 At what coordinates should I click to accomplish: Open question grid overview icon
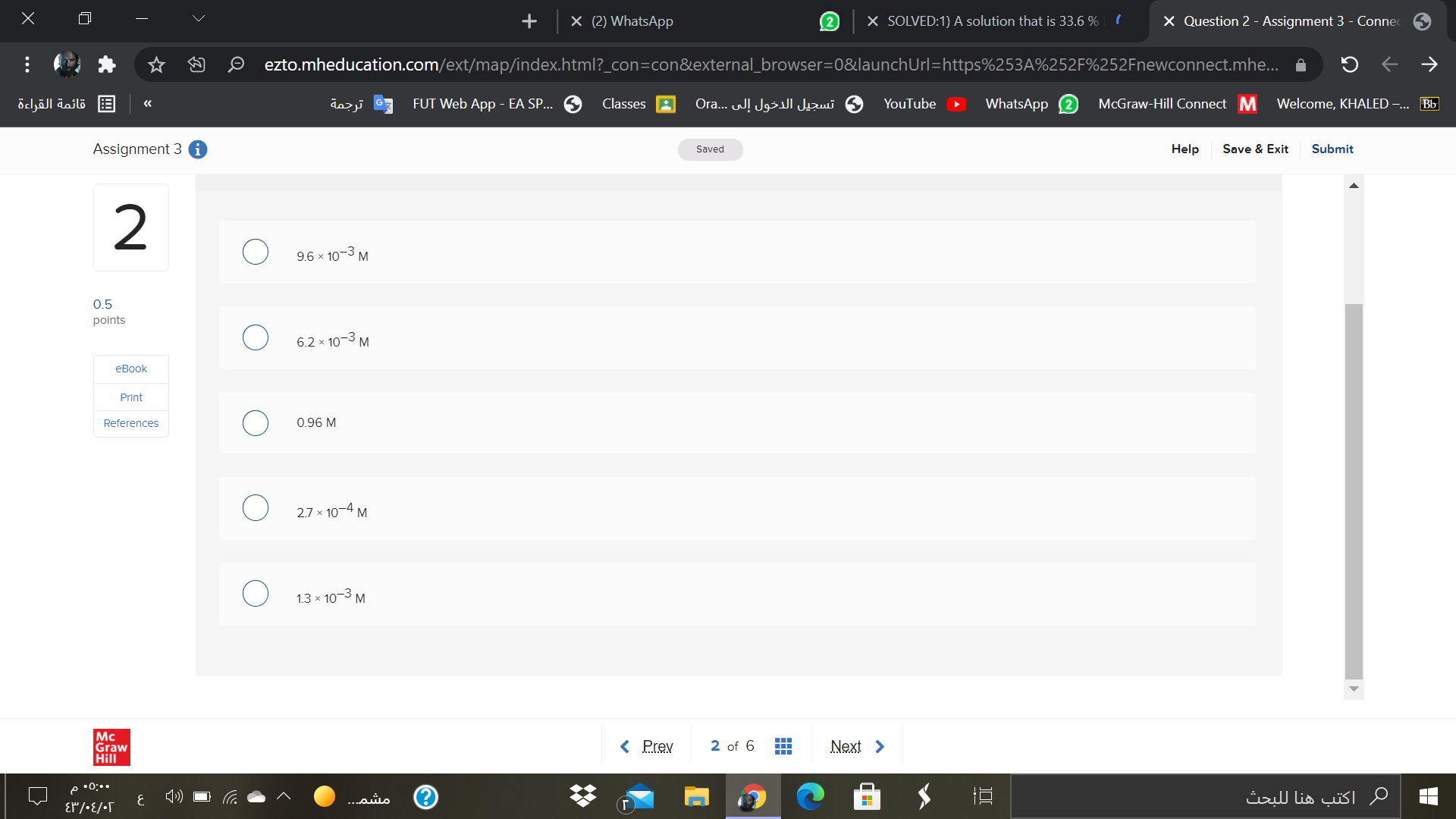tap(783, 745)
